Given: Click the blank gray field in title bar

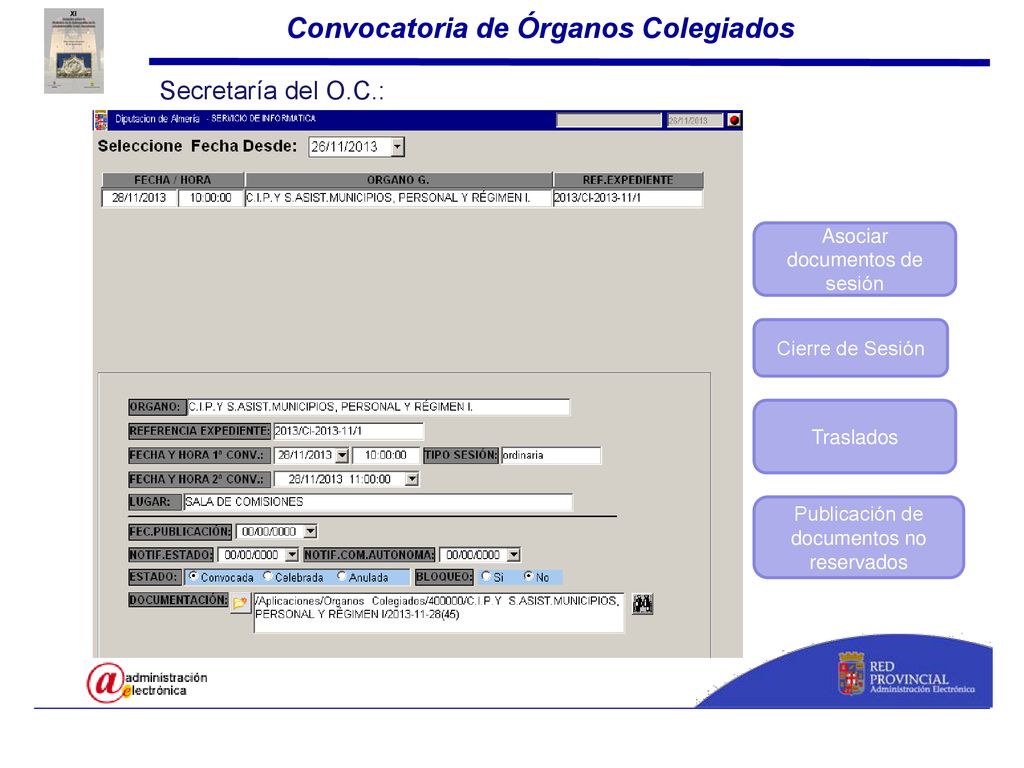Looking at the screenshot, I should [609, 120].
